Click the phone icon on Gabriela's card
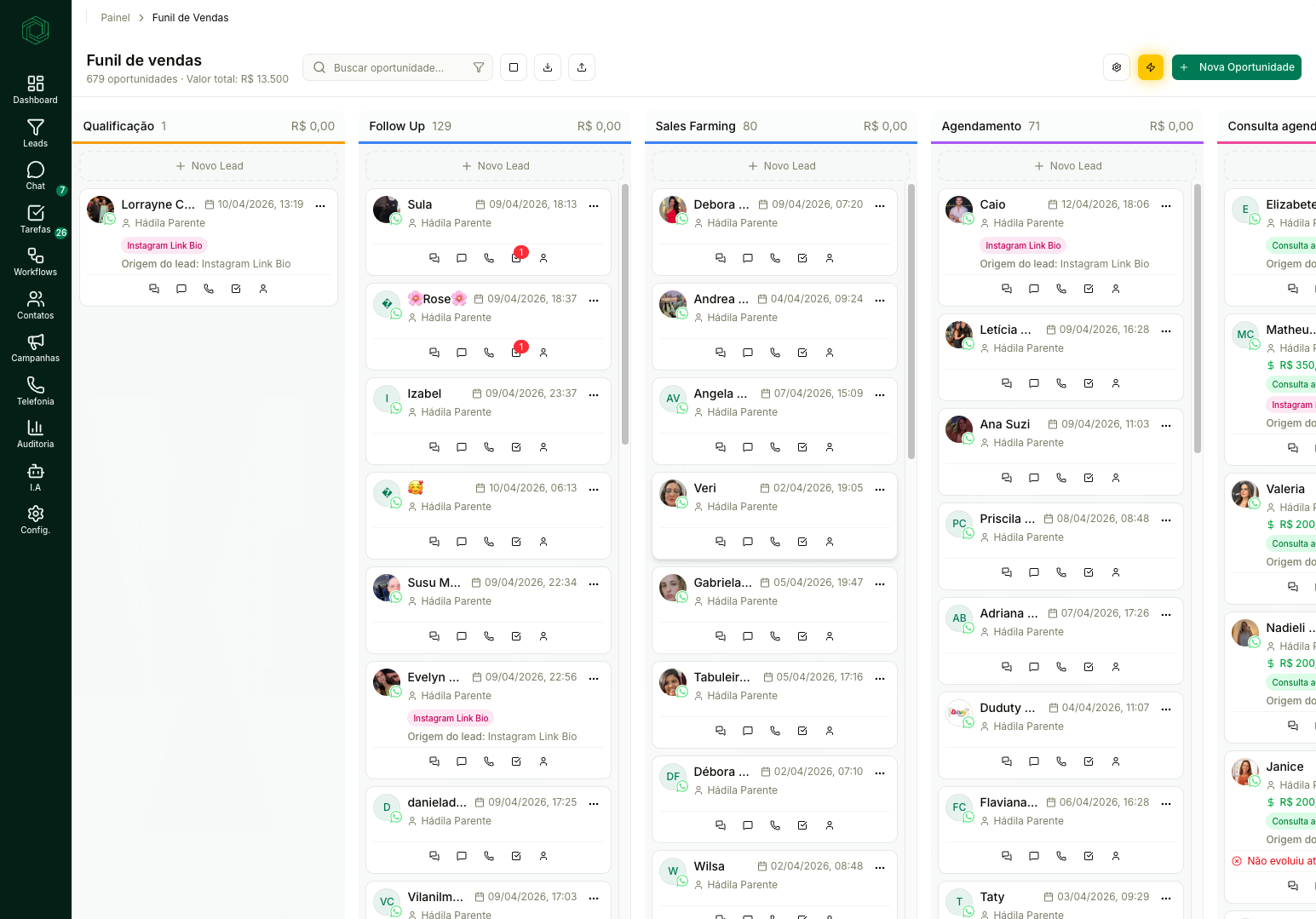 pyautogui.click(x=775, y=636)
